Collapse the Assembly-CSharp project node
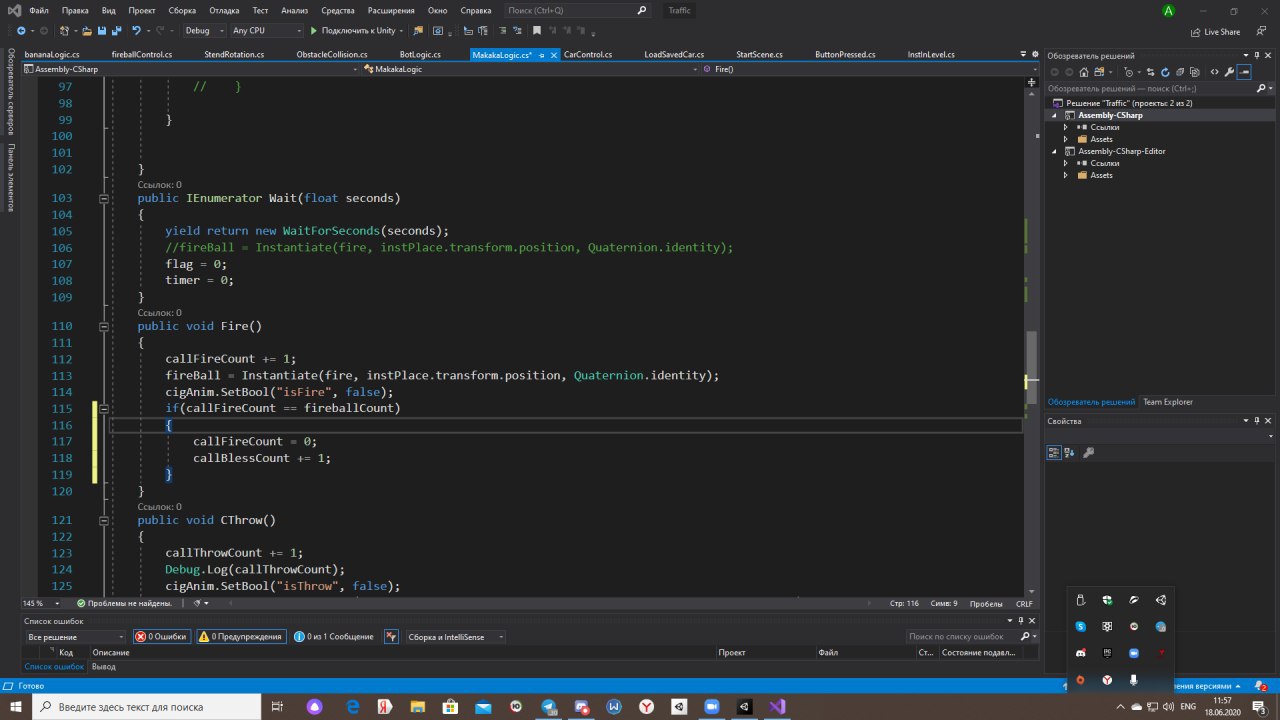Image resolution: width=1280 pixels, height=720 pixels. (x=1054, y=115)
